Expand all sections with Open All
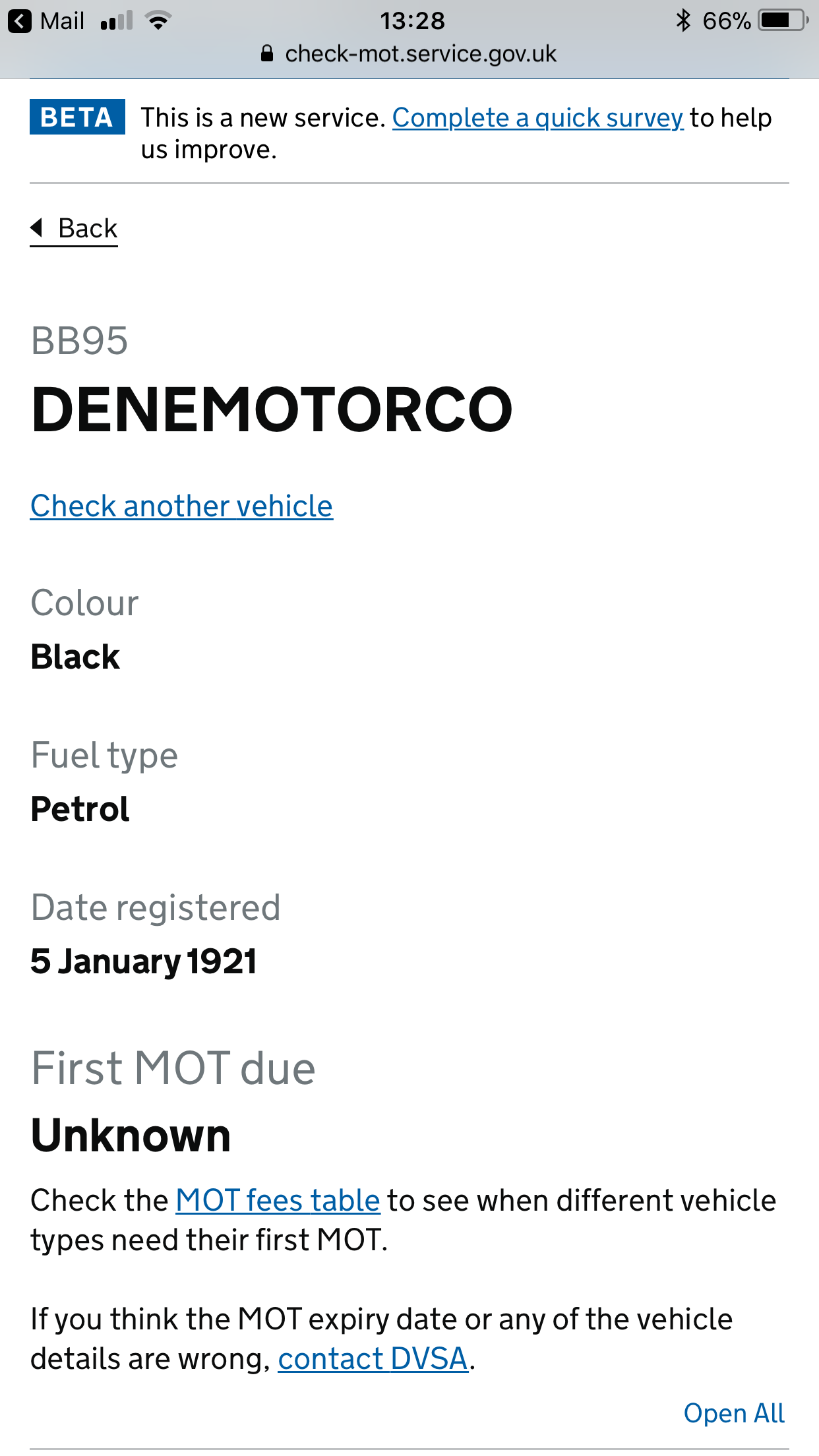The width and height of the screenshot is (819, 1456). point(734,1413)
